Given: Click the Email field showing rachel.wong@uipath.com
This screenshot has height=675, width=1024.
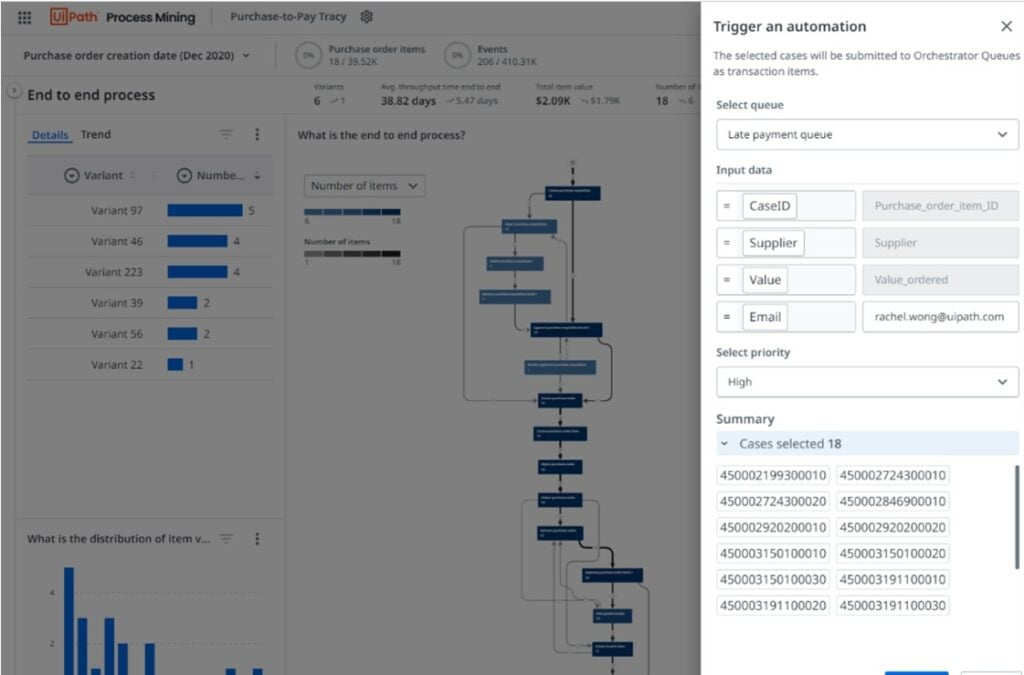Looking at the screenshot, I should click(x=939, y=316).
